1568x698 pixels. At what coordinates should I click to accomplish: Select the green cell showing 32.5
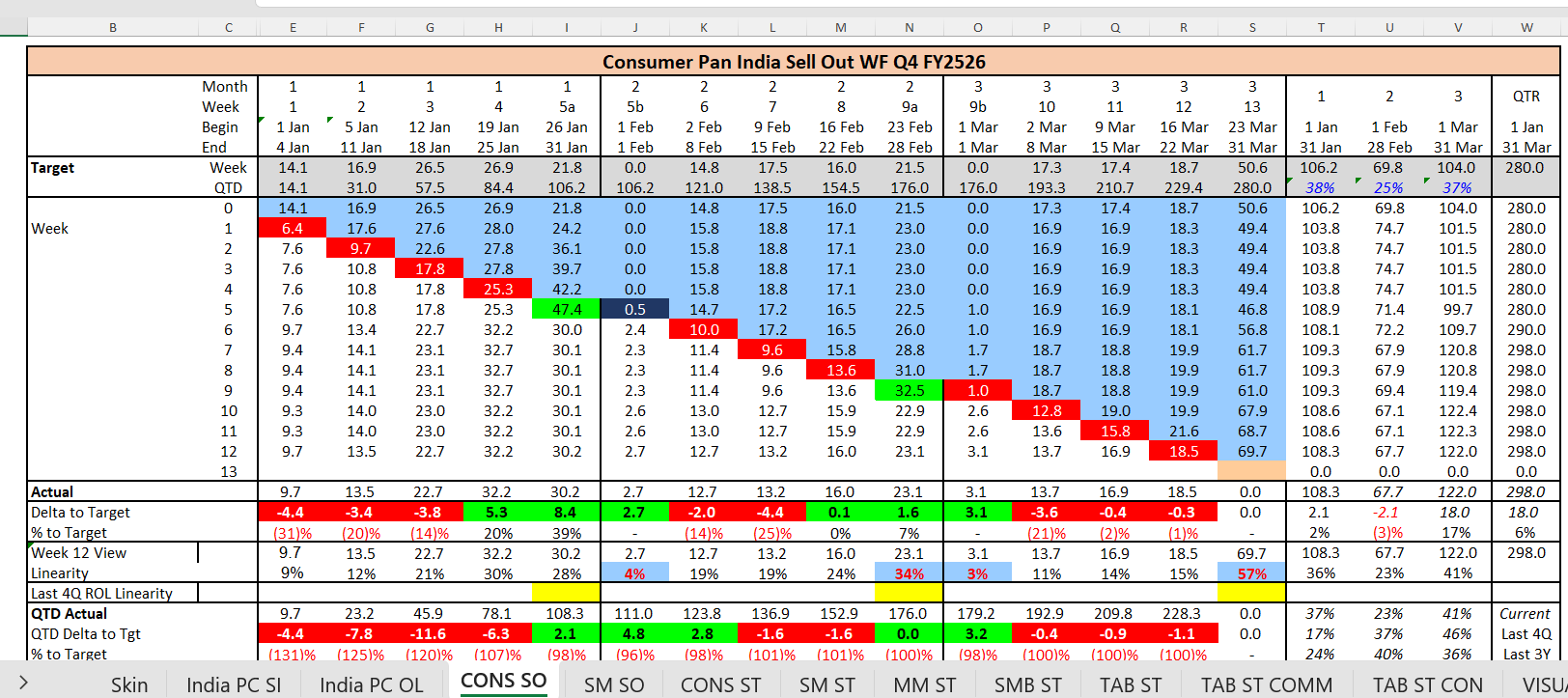tap(909, 390)
